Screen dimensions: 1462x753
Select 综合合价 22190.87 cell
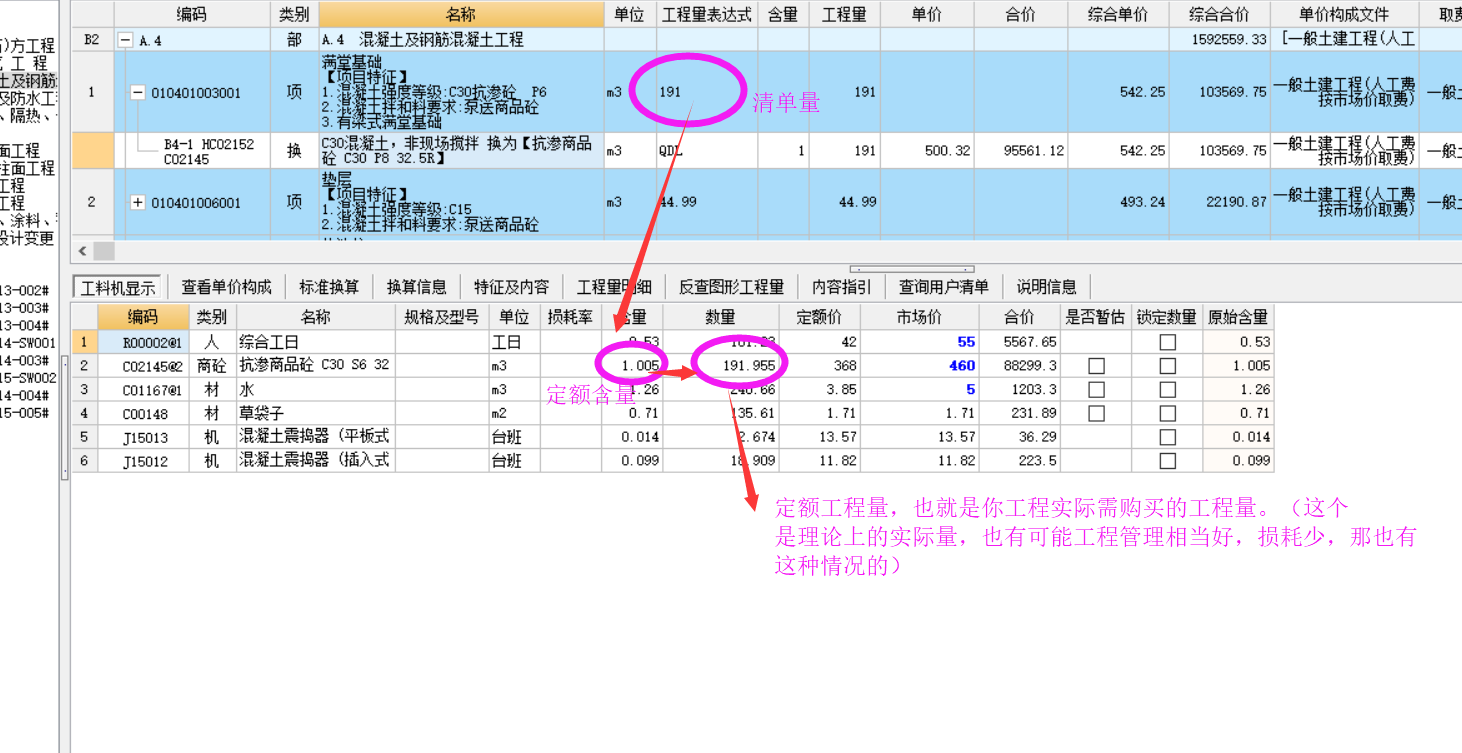[1219, 202]
